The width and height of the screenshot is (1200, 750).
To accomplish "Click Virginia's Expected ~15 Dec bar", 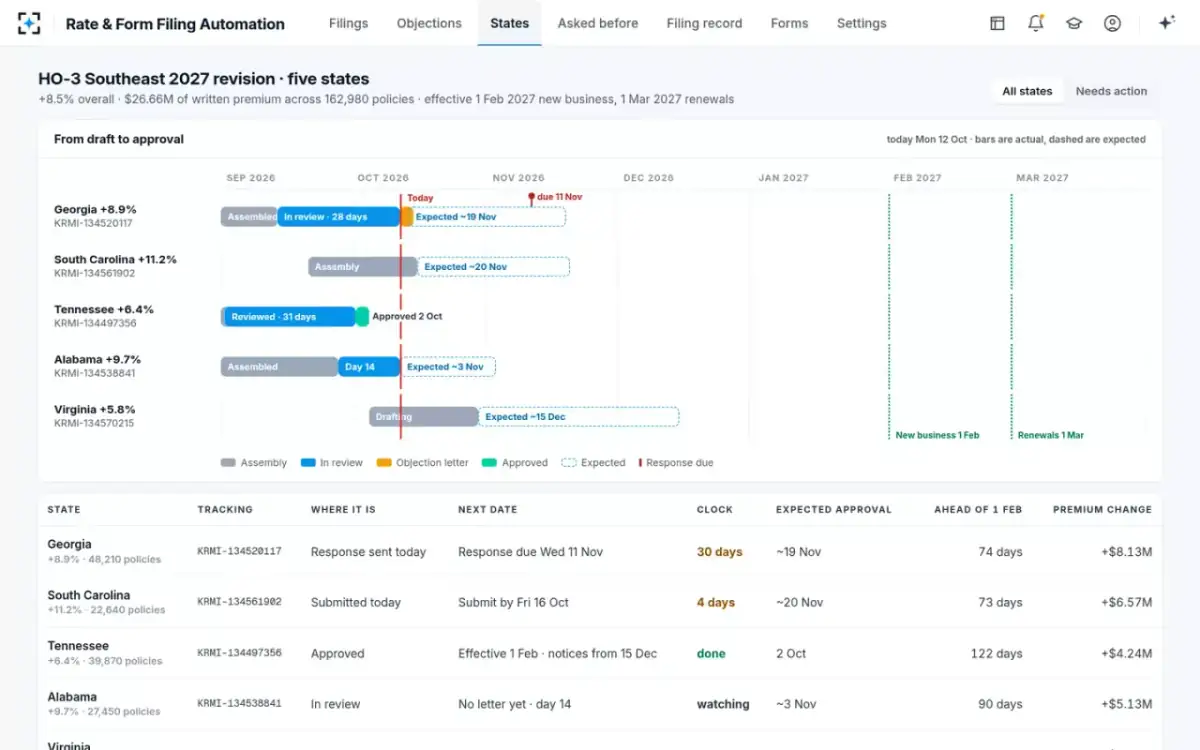I will pos(578,417).
